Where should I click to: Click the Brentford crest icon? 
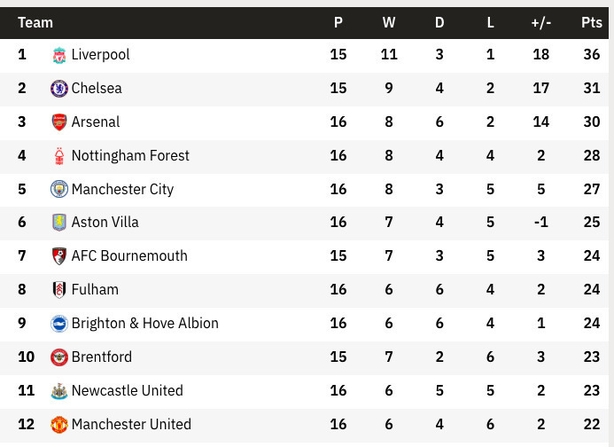pyautogui.click(x=59, y=357)
